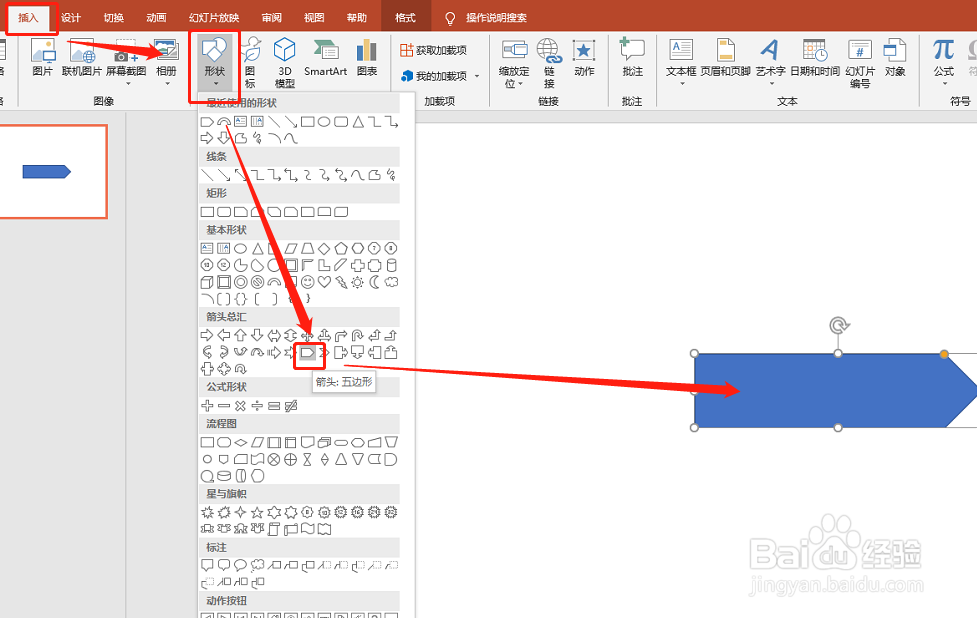This screenshot has height=618, width=977.
Task: Insert a picture with the 图片 icon
Action: pos(42,57)
